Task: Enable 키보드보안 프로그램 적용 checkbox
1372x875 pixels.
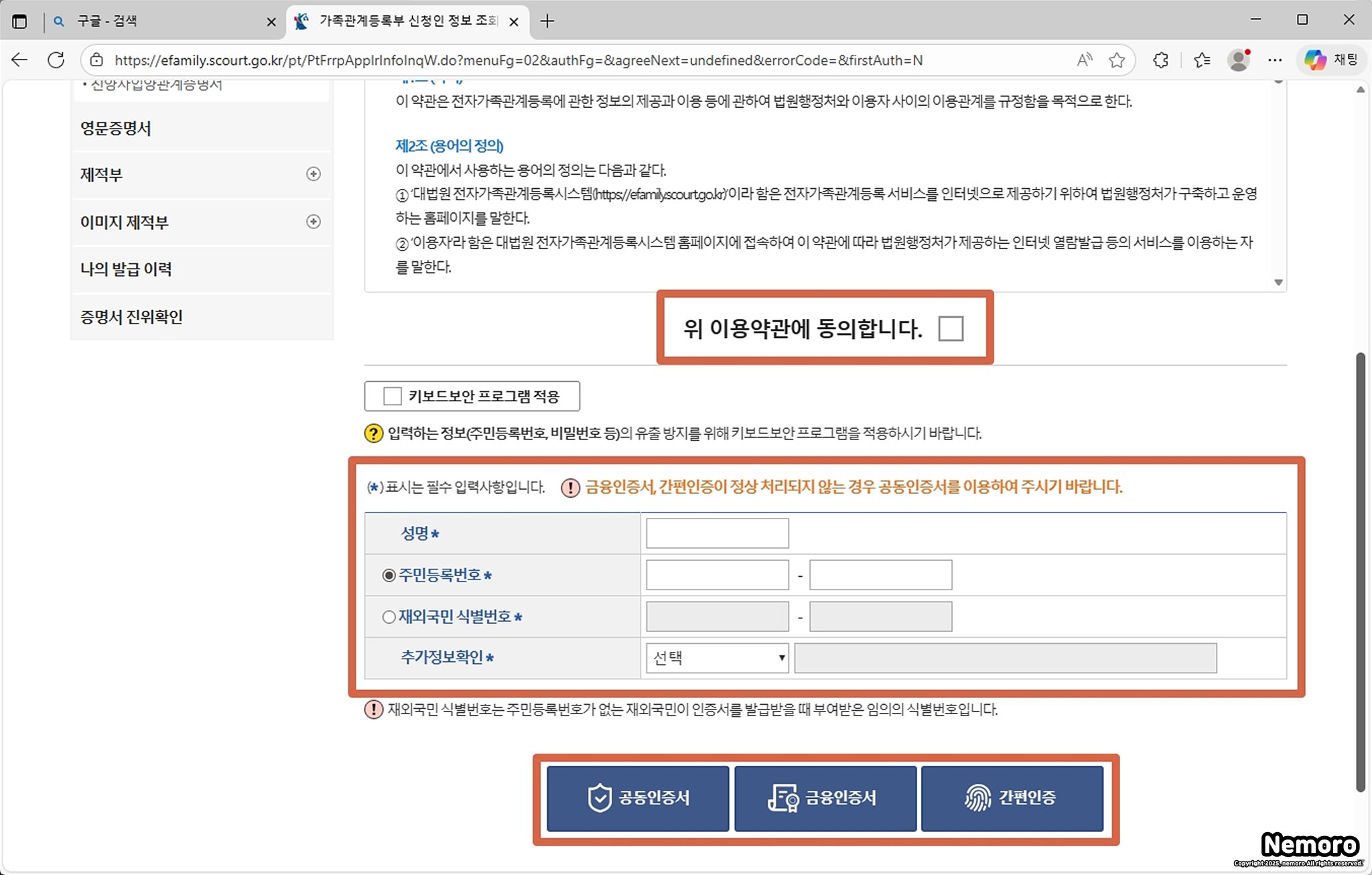Action: pos(393,396)
